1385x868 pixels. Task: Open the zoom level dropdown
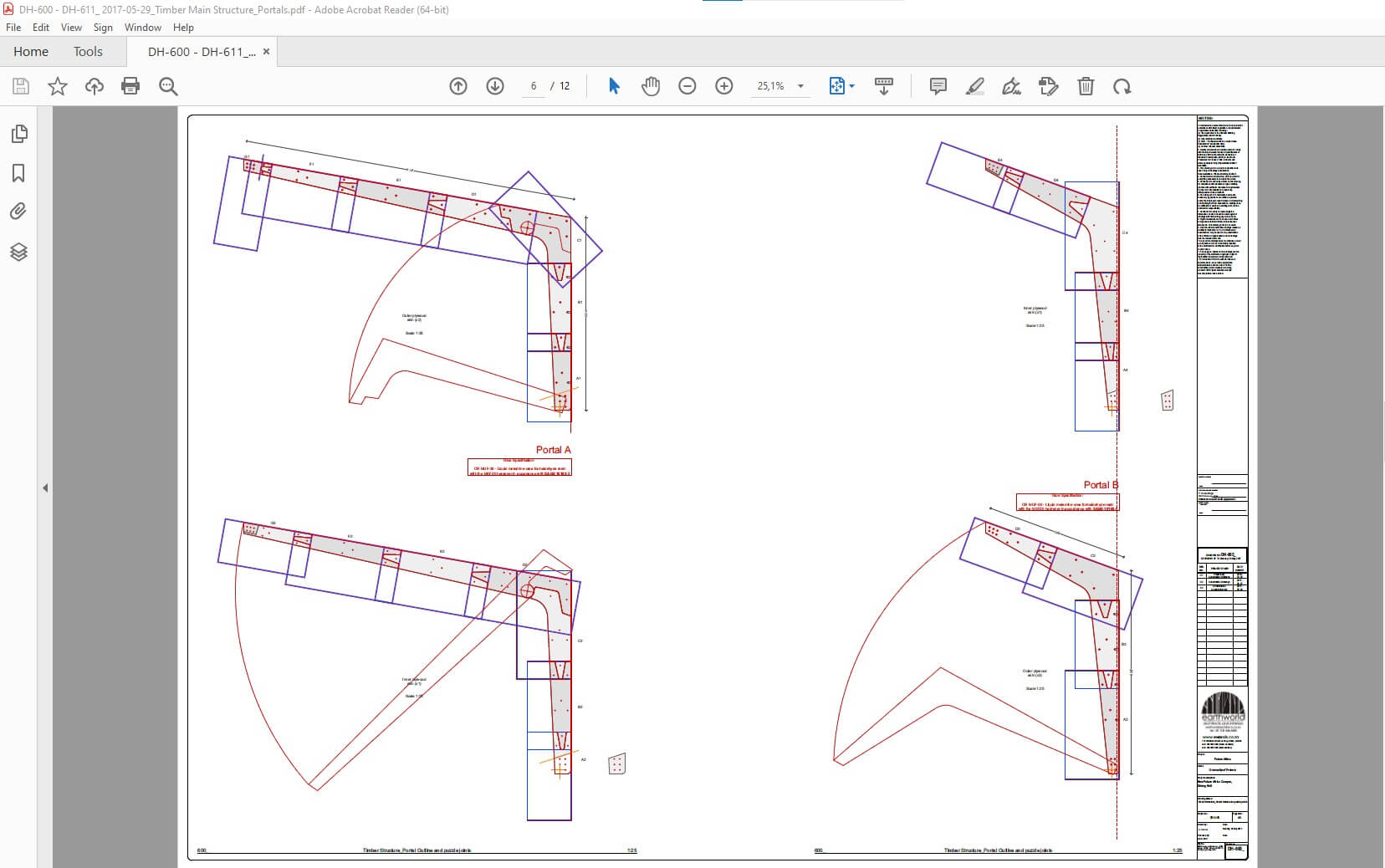pyautogui.click(x=800, y=86)
